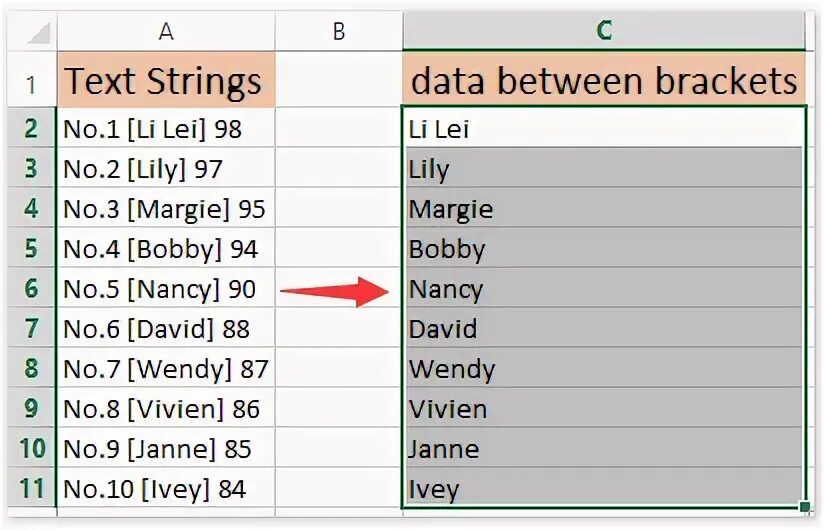This screenshot has width=824, height=530.
Task: Select the 'Wendy' result cell
Action: coord(604,369)
